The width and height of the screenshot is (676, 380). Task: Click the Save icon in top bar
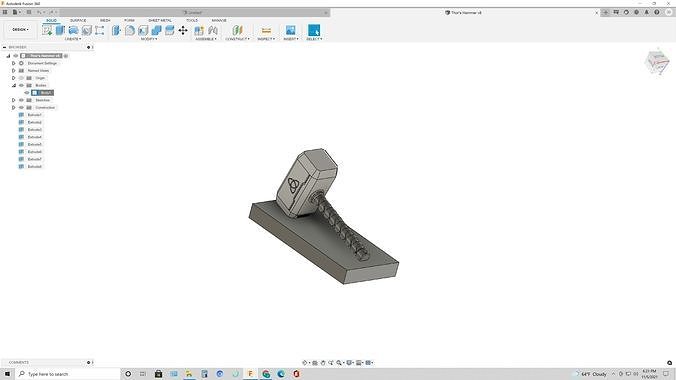[x=29, y=13]
